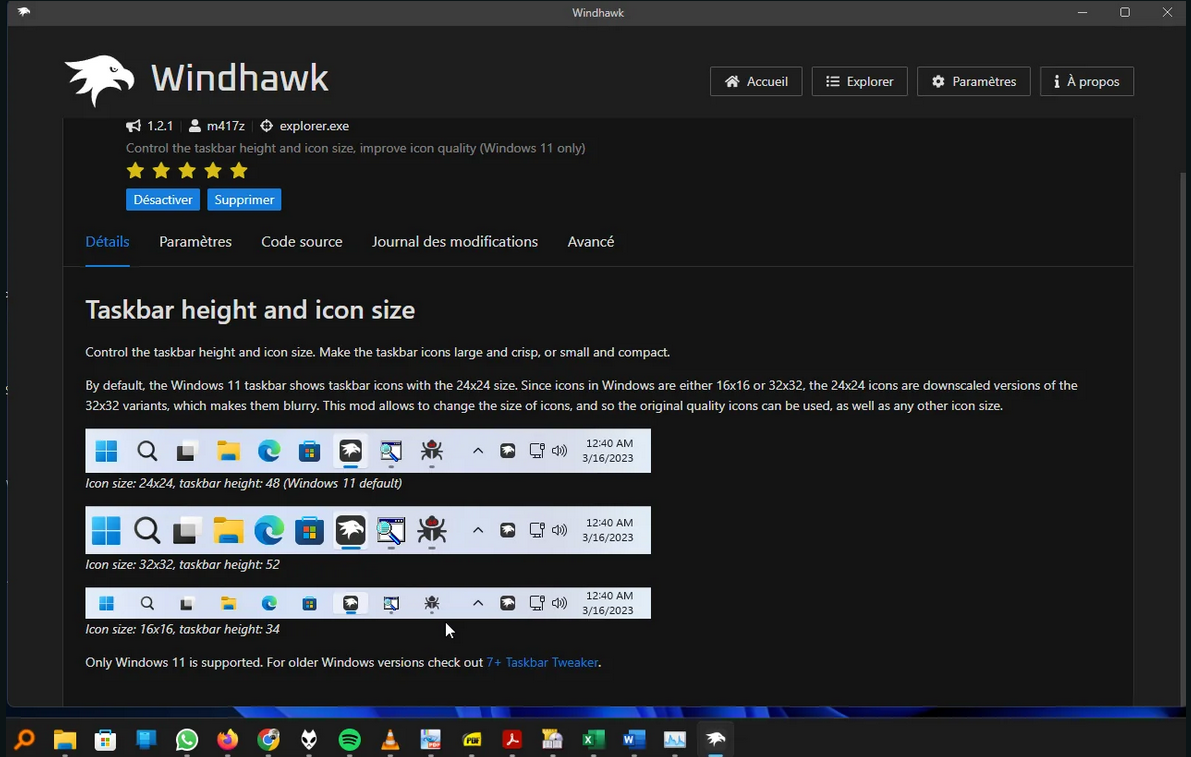Open the 24x24 default taskbar preview image

click(368, 451)
